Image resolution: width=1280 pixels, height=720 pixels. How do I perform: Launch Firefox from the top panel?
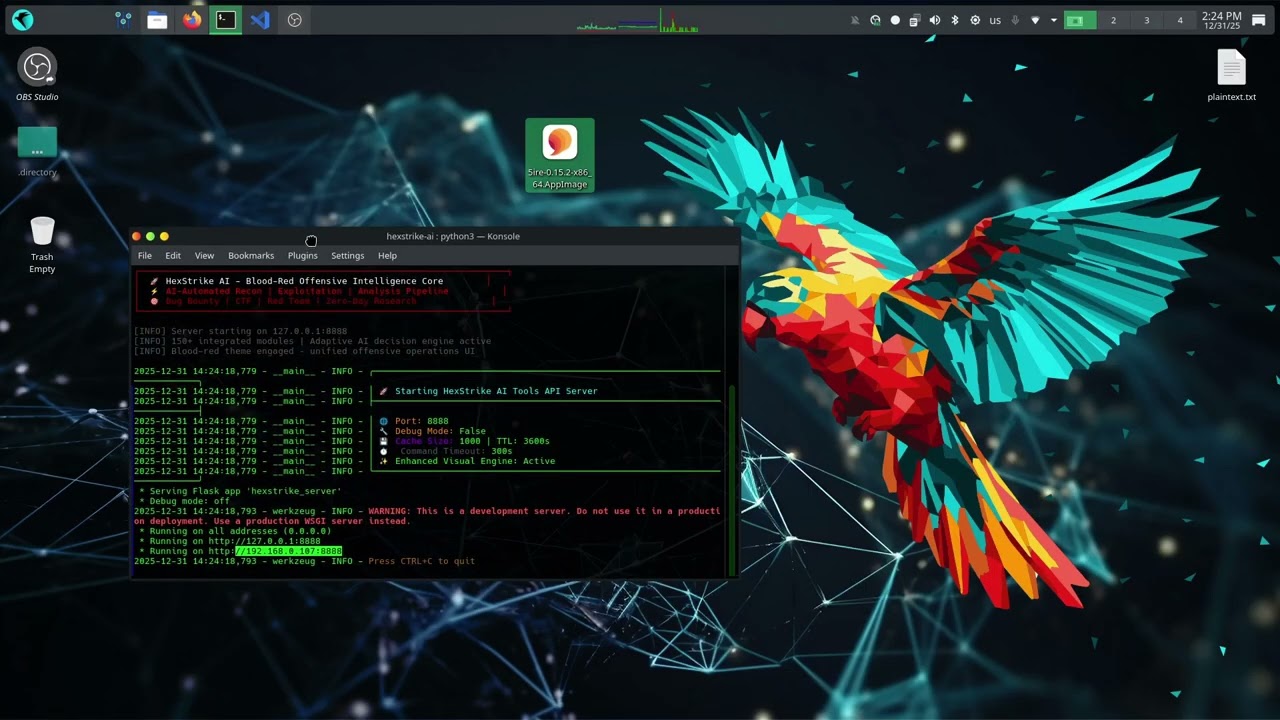point(192,20)
